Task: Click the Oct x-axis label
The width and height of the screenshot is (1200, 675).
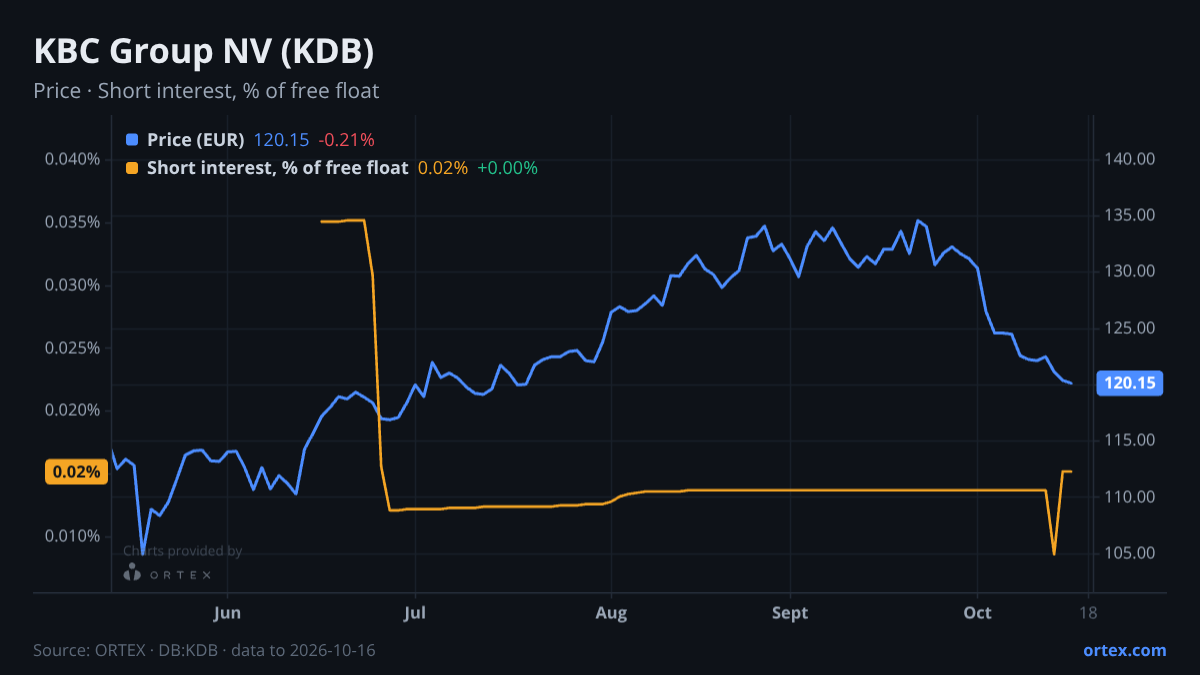Action: click(x=977, y=613)
